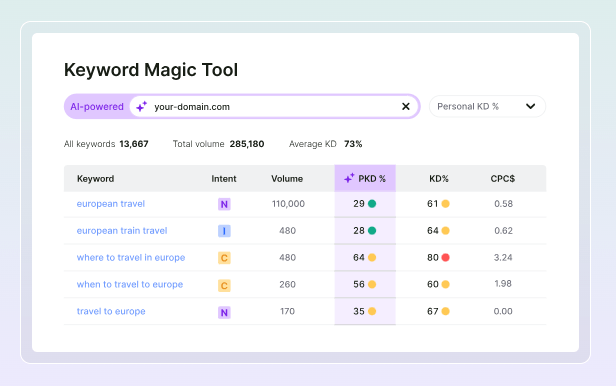The image size is (616, 386).
Task: Click volume 480 for european train travel
Action: coord(288,231)
